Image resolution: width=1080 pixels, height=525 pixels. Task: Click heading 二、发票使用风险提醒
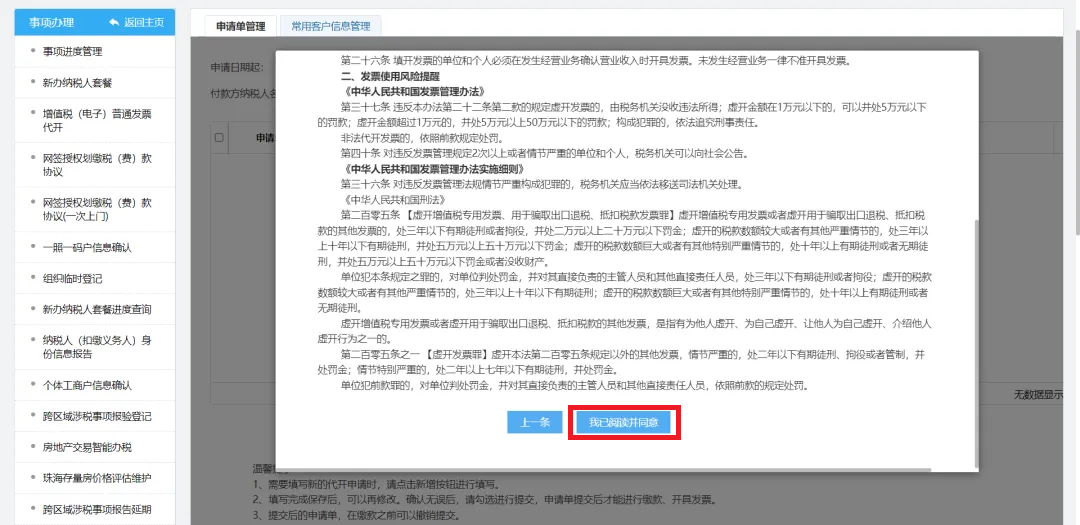[391, 76]
